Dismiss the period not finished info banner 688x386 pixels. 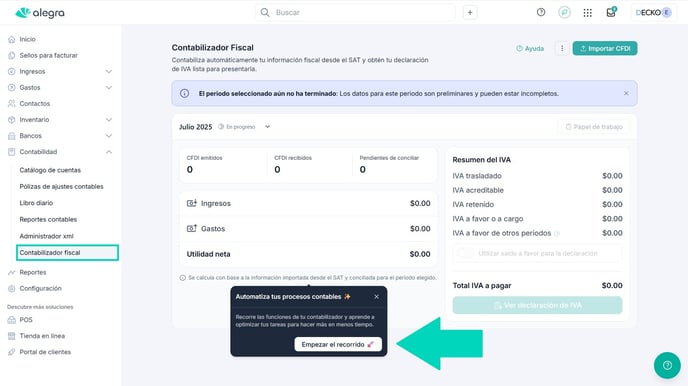point(626,93)
